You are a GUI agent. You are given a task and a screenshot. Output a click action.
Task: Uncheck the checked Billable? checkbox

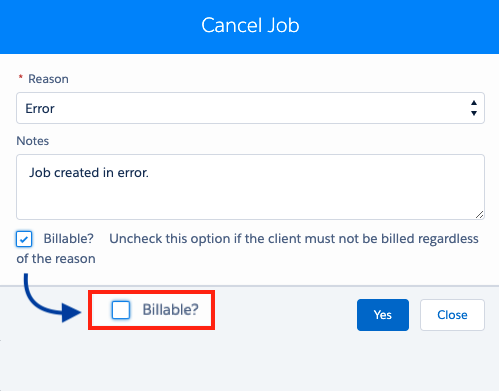coord(24,239)
